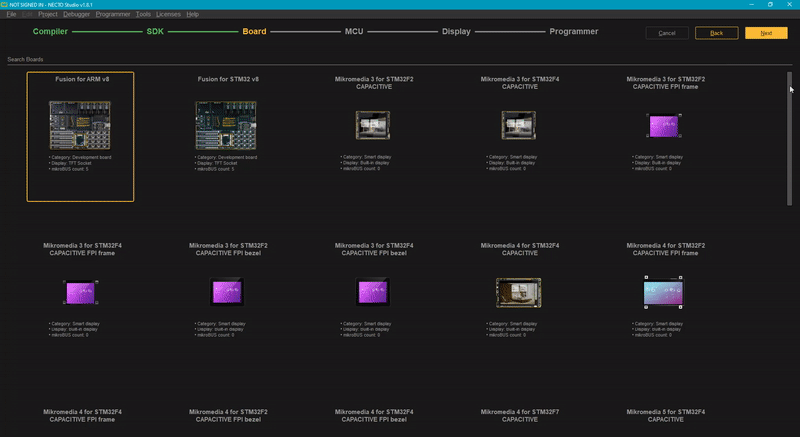Click Mikromedia 3 for STM32F4 CAPACITIVE title
This screenshot has height=437, width=800.
point(520,83)
